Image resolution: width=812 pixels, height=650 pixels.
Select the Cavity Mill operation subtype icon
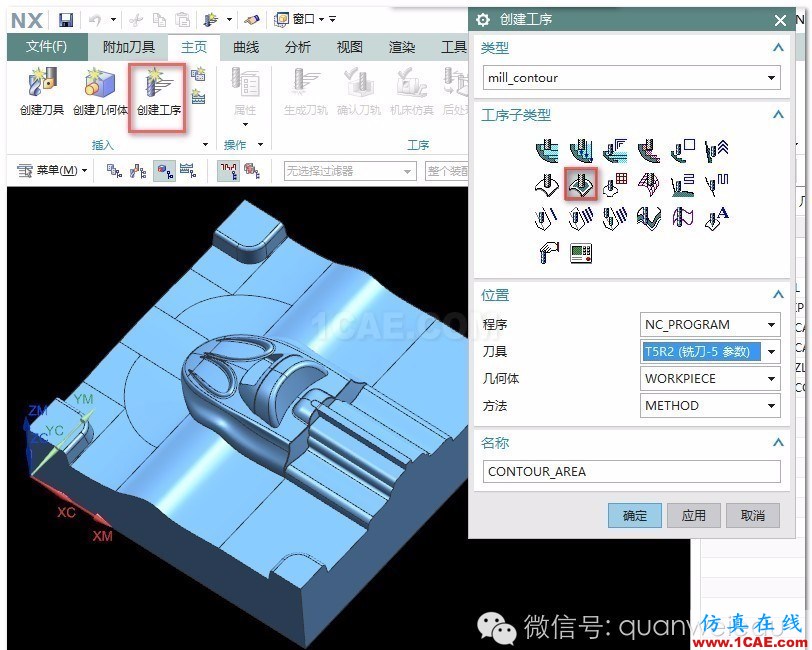coord(547,151)
